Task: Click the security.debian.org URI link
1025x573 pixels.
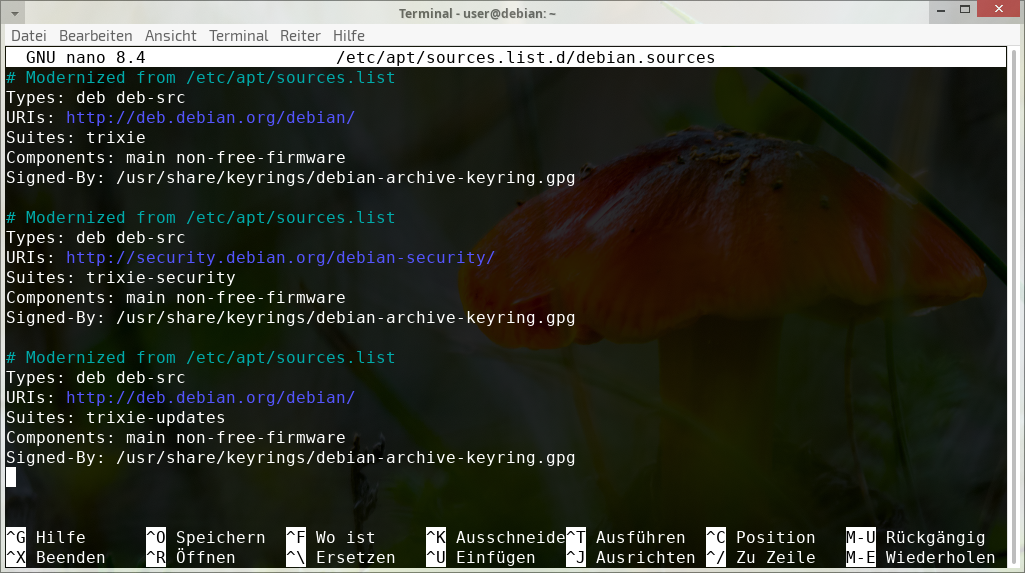Action: tap(280, 258)
